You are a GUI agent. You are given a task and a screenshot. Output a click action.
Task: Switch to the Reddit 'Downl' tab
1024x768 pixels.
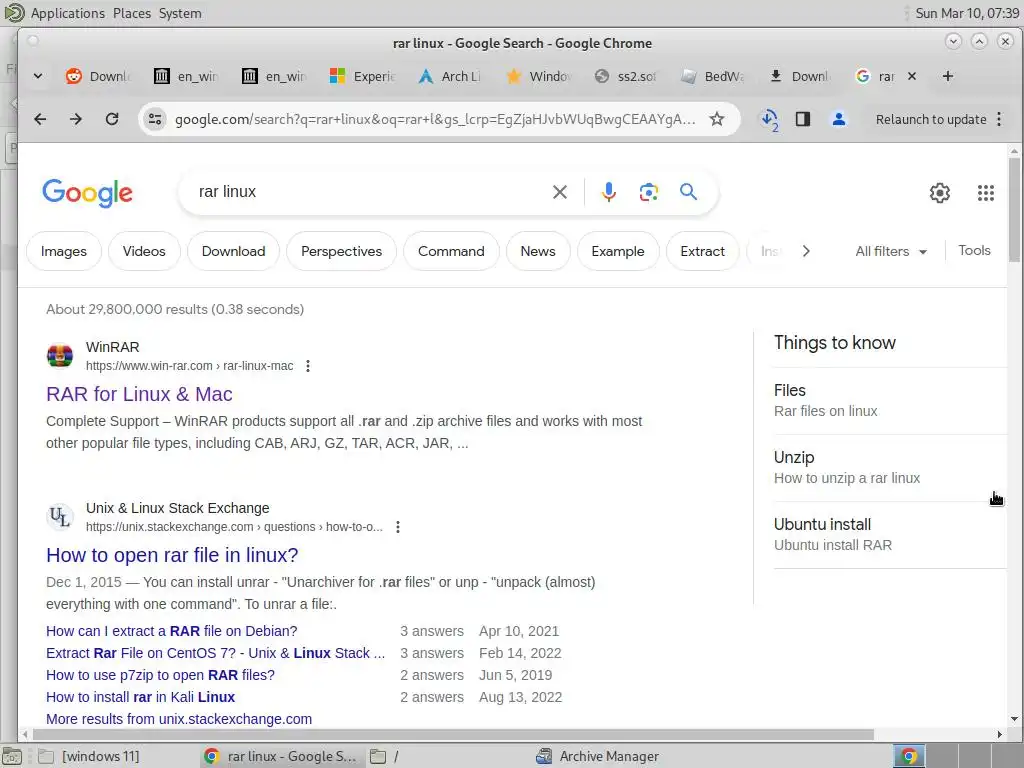(x=99, y=76)
